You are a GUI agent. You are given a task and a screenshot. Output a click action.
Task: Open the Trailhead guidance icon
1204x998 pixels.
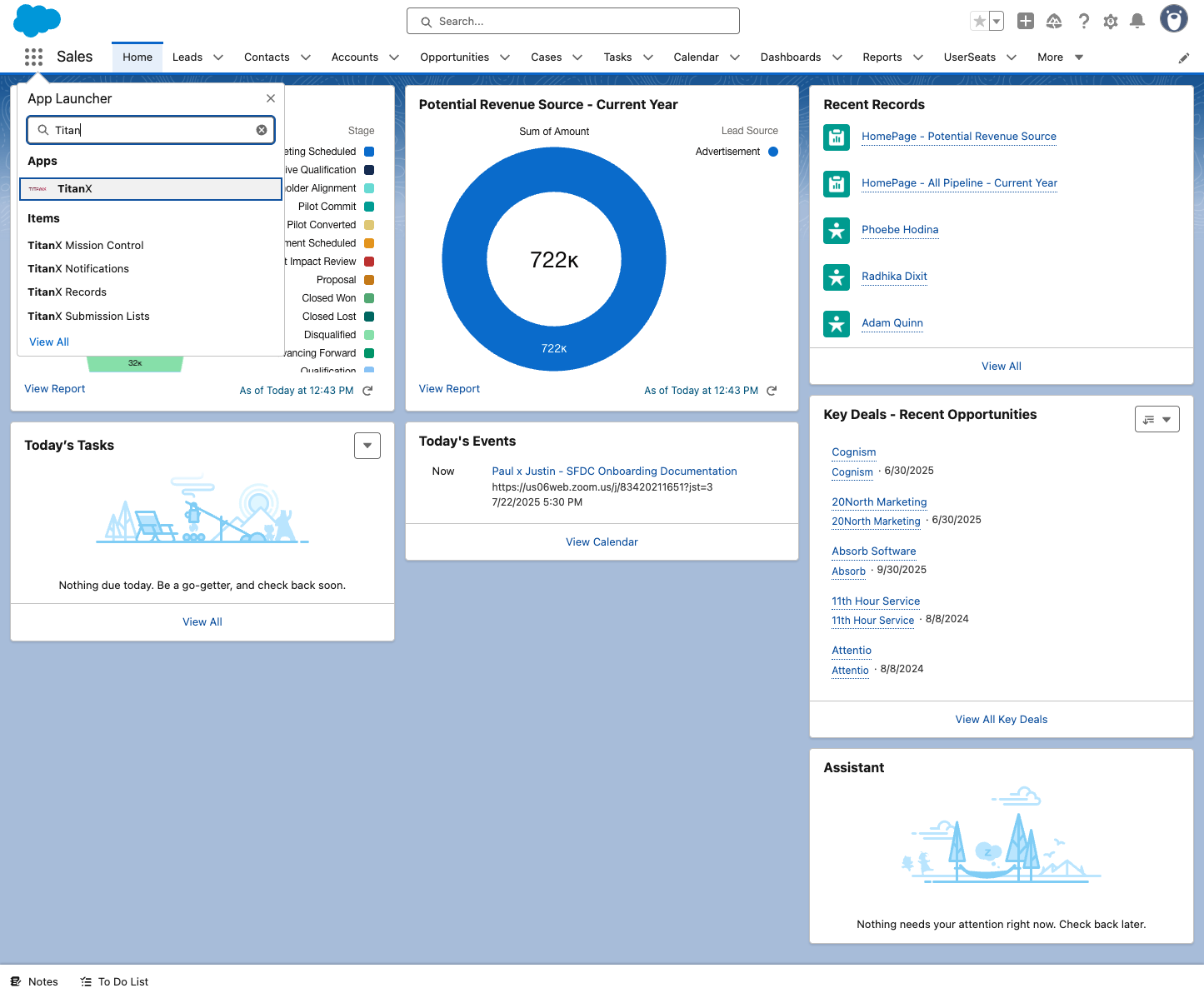click(x=1054, y=22)
